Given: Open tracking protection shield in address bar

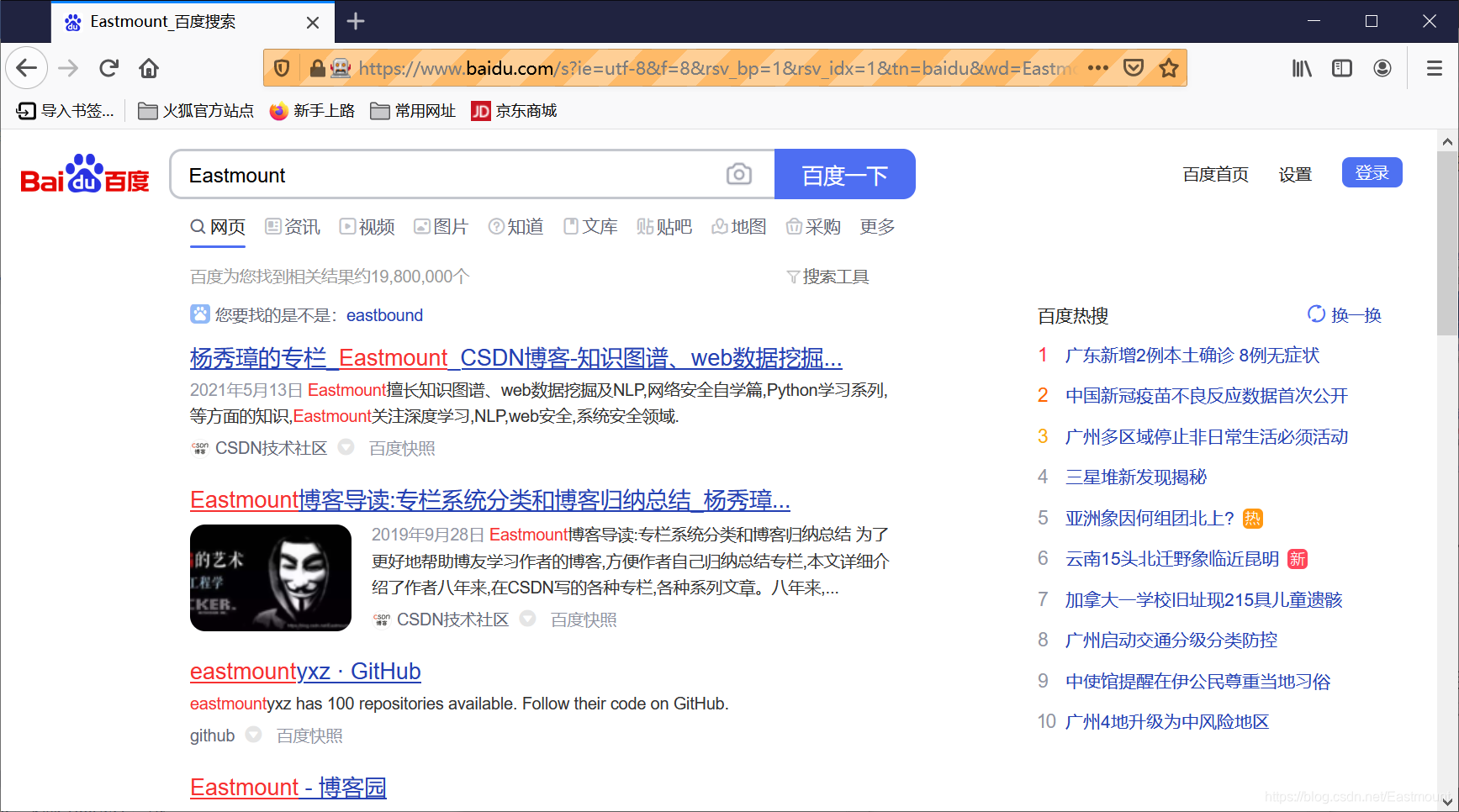Looking at the screenshot, I should (283, 68).
